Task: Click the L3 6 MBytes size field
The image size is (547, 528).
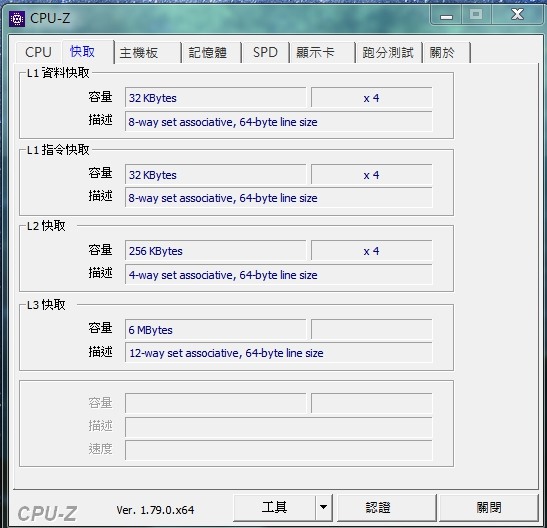Action: tap(215, 329)
